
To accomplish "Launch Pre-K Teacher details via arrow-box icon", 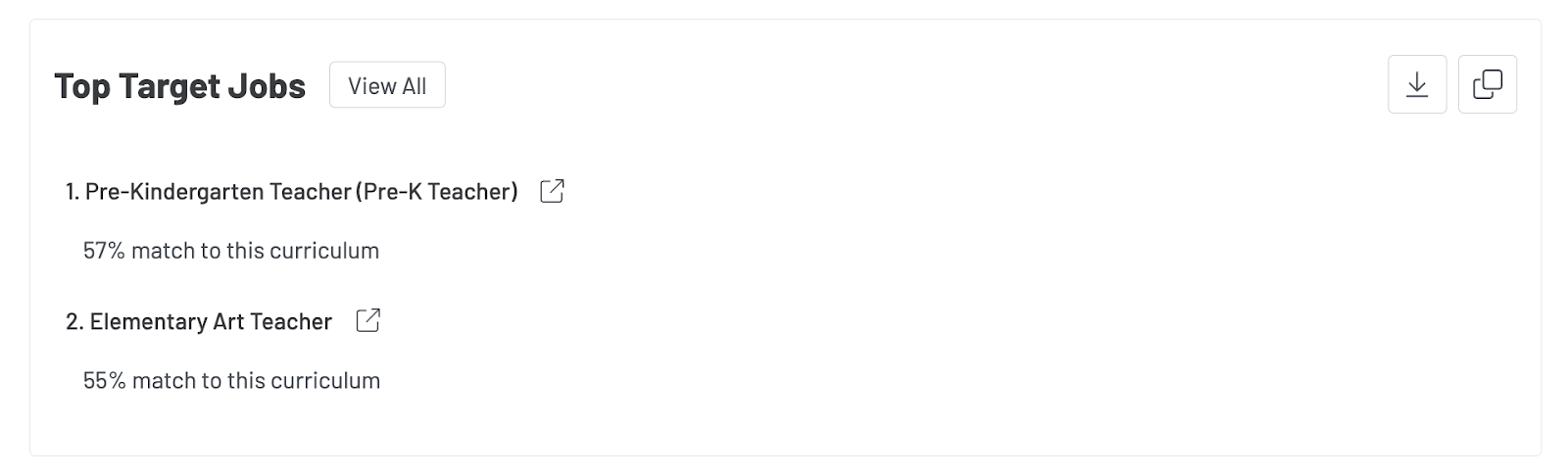I will point(553,191).
